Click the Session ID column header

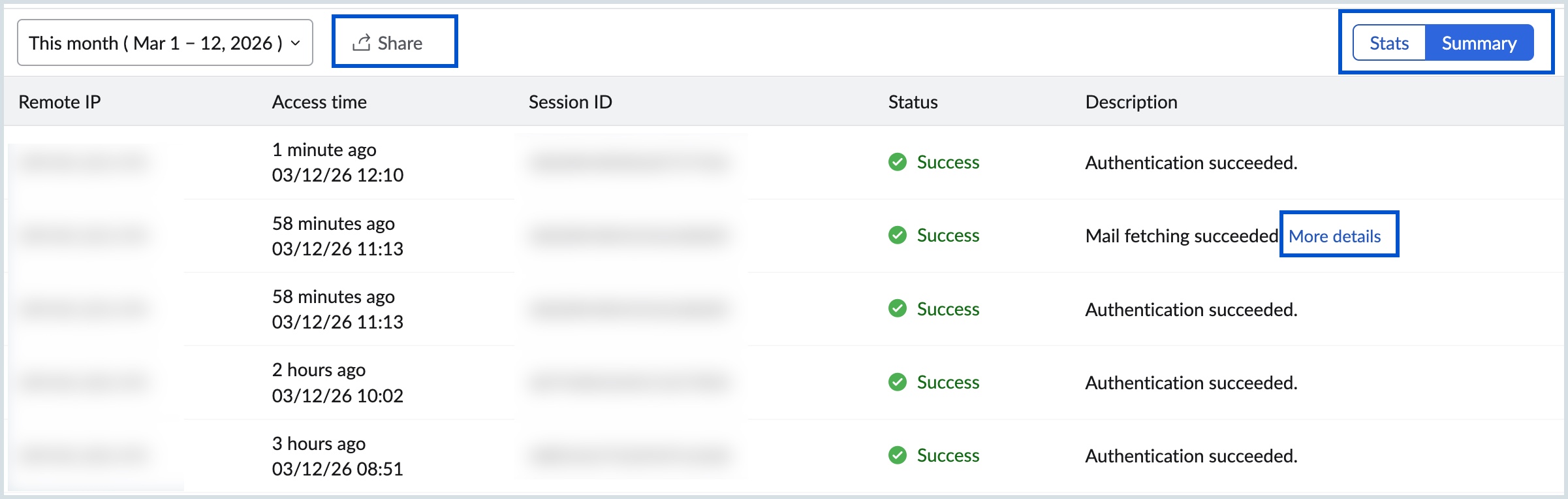[570, 102]
